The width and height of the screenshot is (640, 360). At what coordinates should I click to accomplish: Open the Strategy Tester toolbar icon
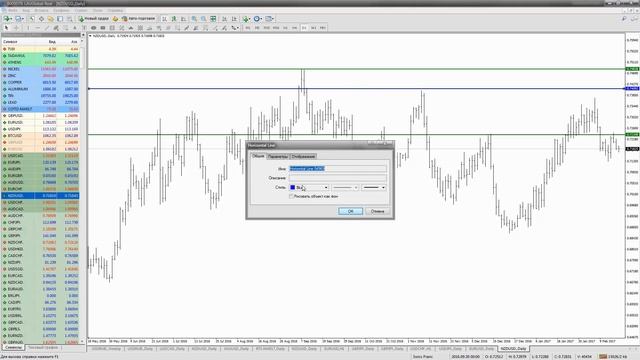pyautogui.click(x=69, y=19)
